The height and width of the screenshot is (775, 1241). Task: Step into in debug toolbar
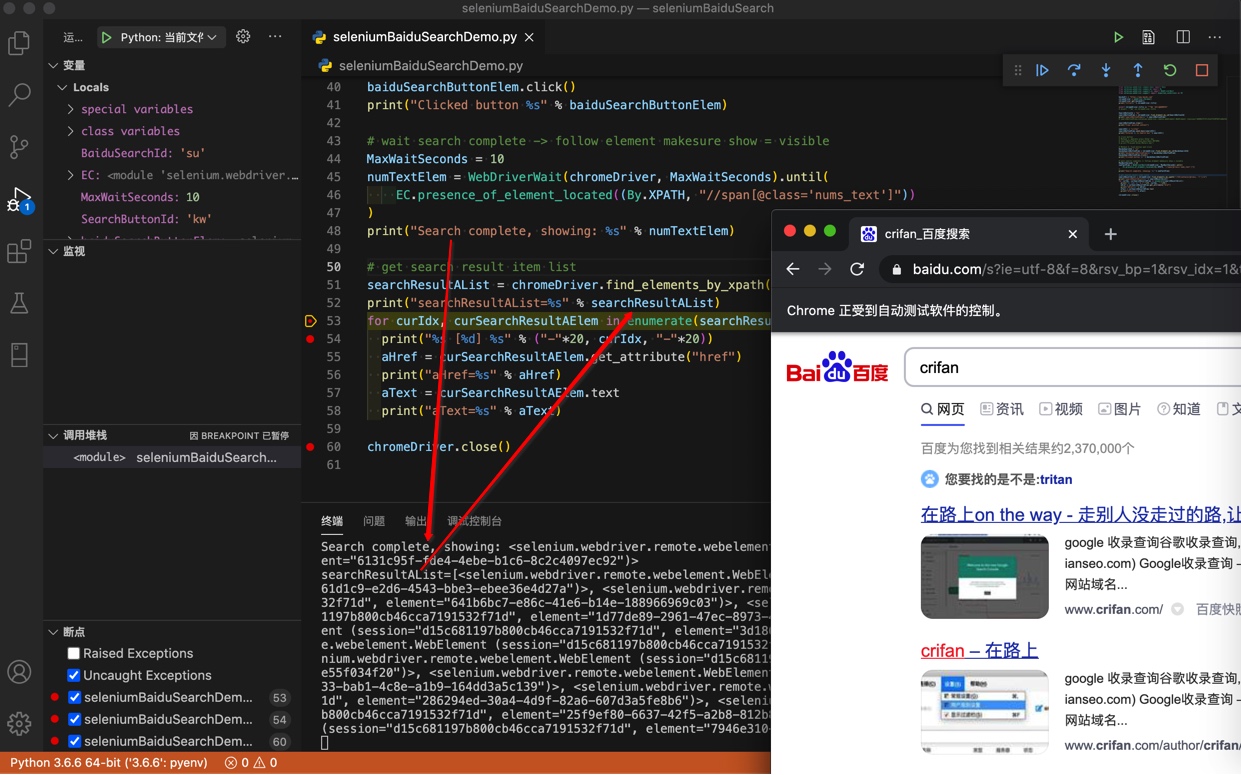coord(1106,71)
